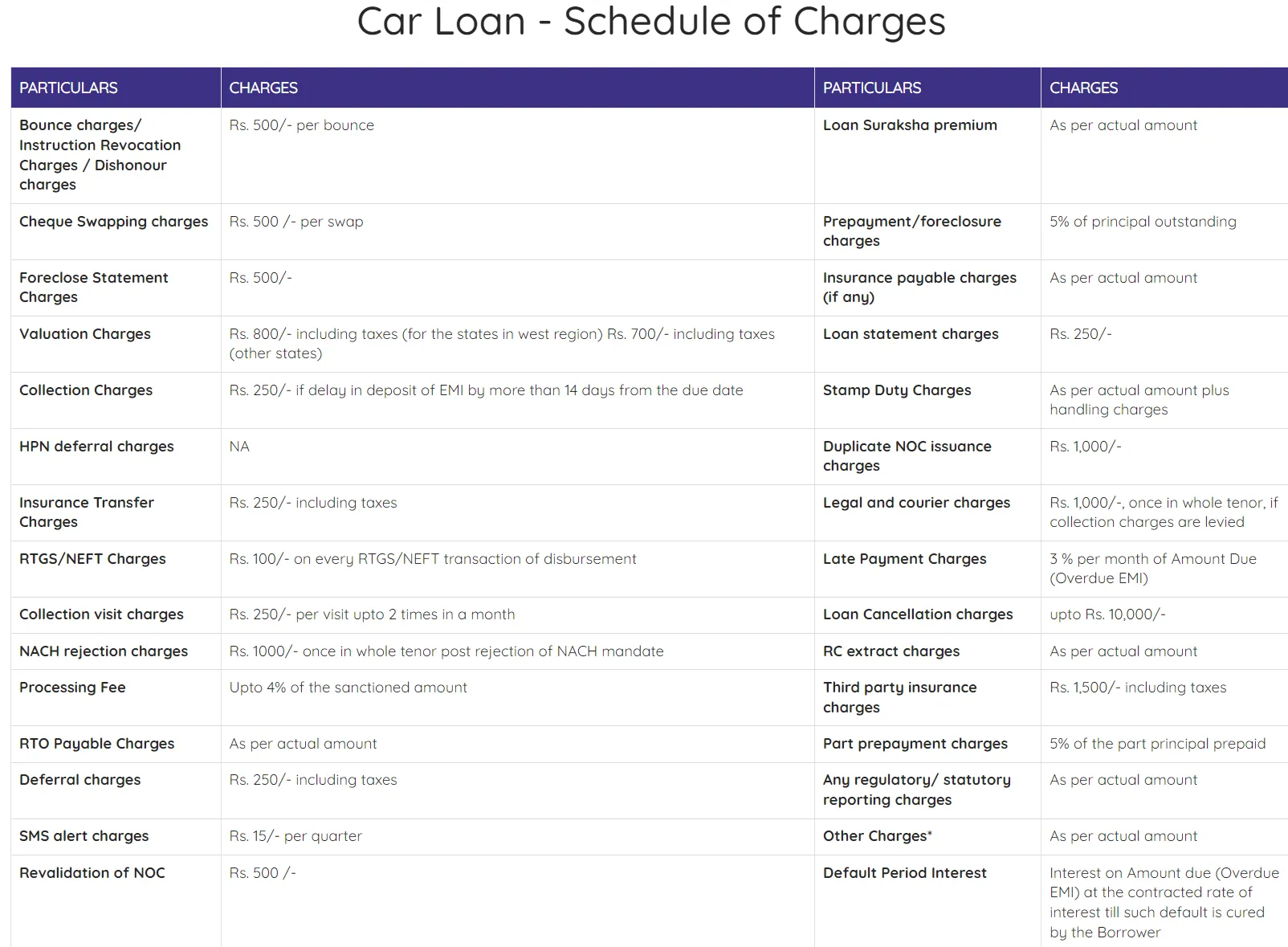Select the "RTGS/NEFT Charges" label
The height and width of the screenshot is (947, 1288).
tap(92, 559)
